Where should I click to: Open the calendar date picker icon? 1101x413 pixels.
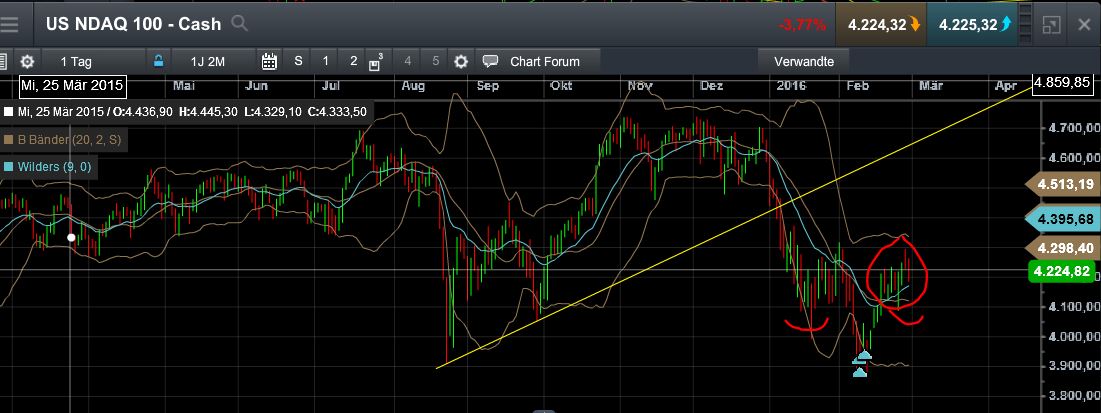[269, 61]
